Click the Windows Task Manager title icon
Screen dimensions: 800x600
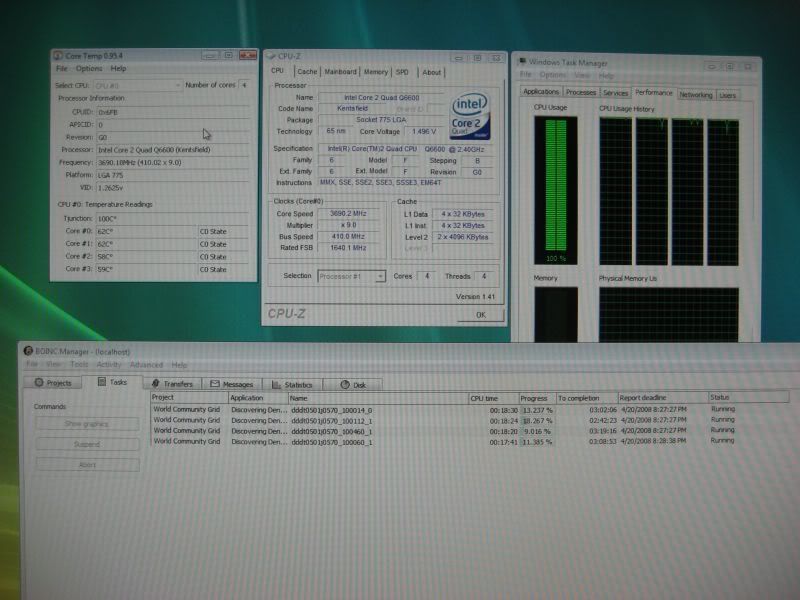click(x=522, y=62)
